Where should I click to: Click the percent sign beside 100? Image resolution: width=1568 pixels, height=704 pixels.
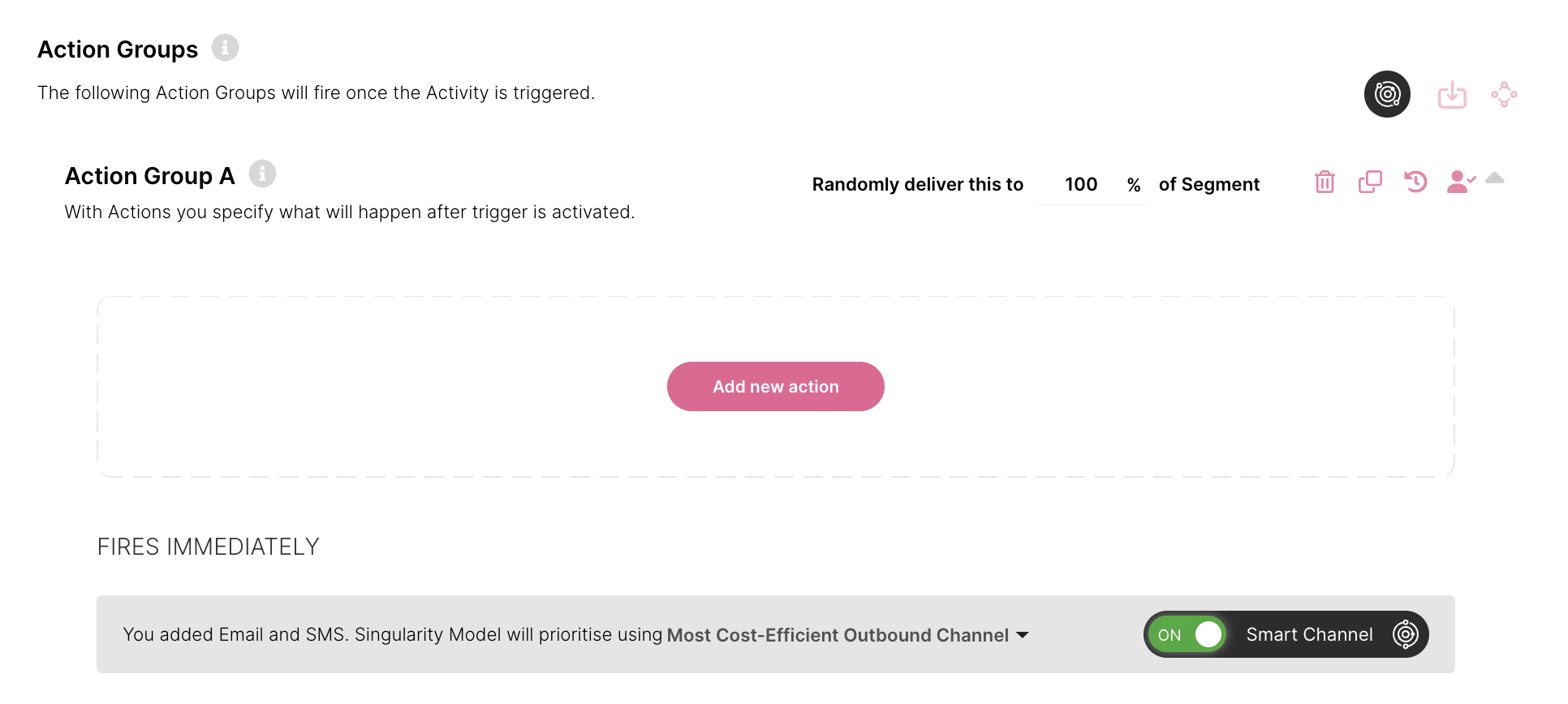1134,185
